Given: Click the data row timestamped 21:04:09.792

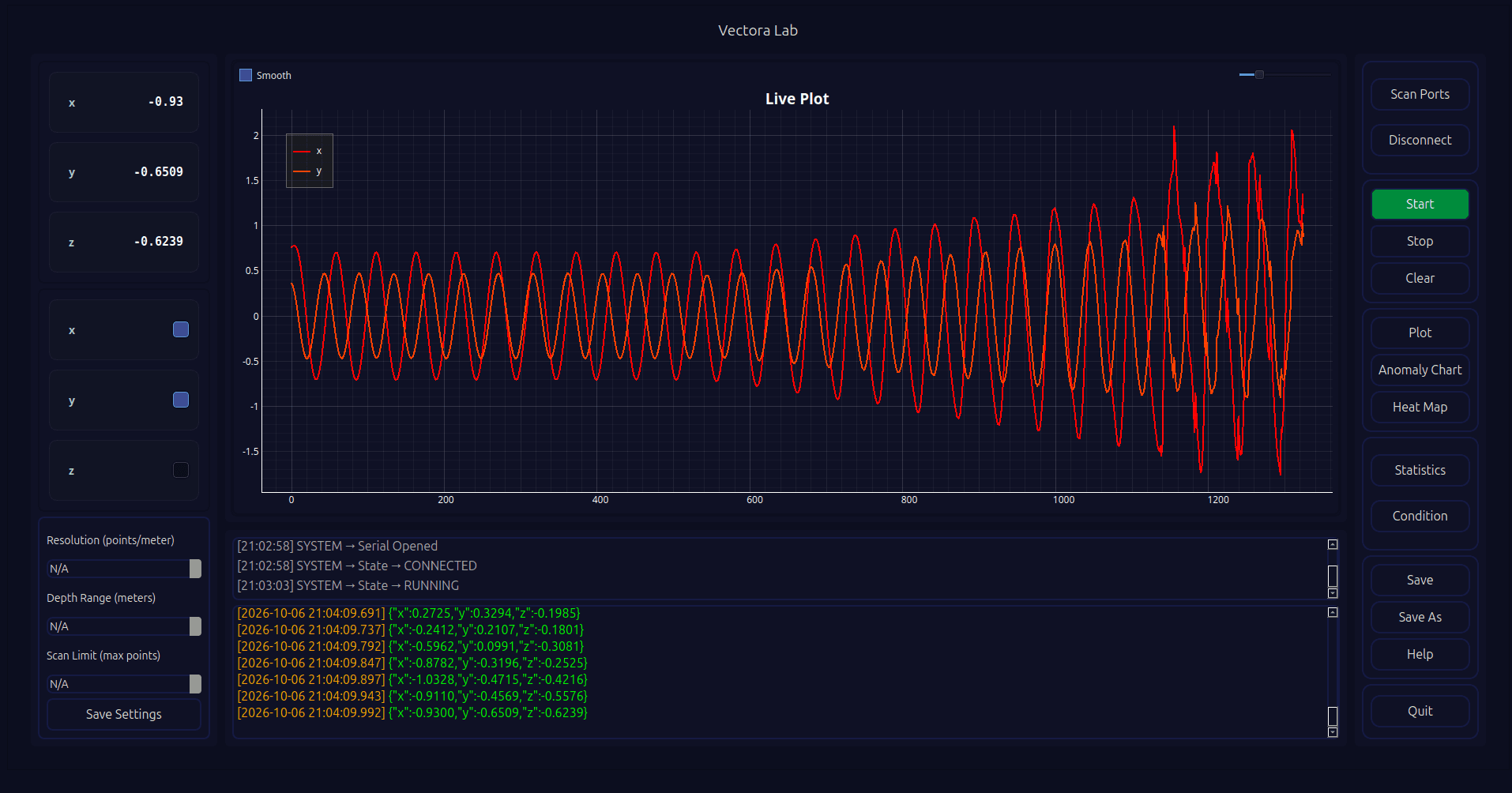Looking at the screenshot, I should click(x=411, y=646).
